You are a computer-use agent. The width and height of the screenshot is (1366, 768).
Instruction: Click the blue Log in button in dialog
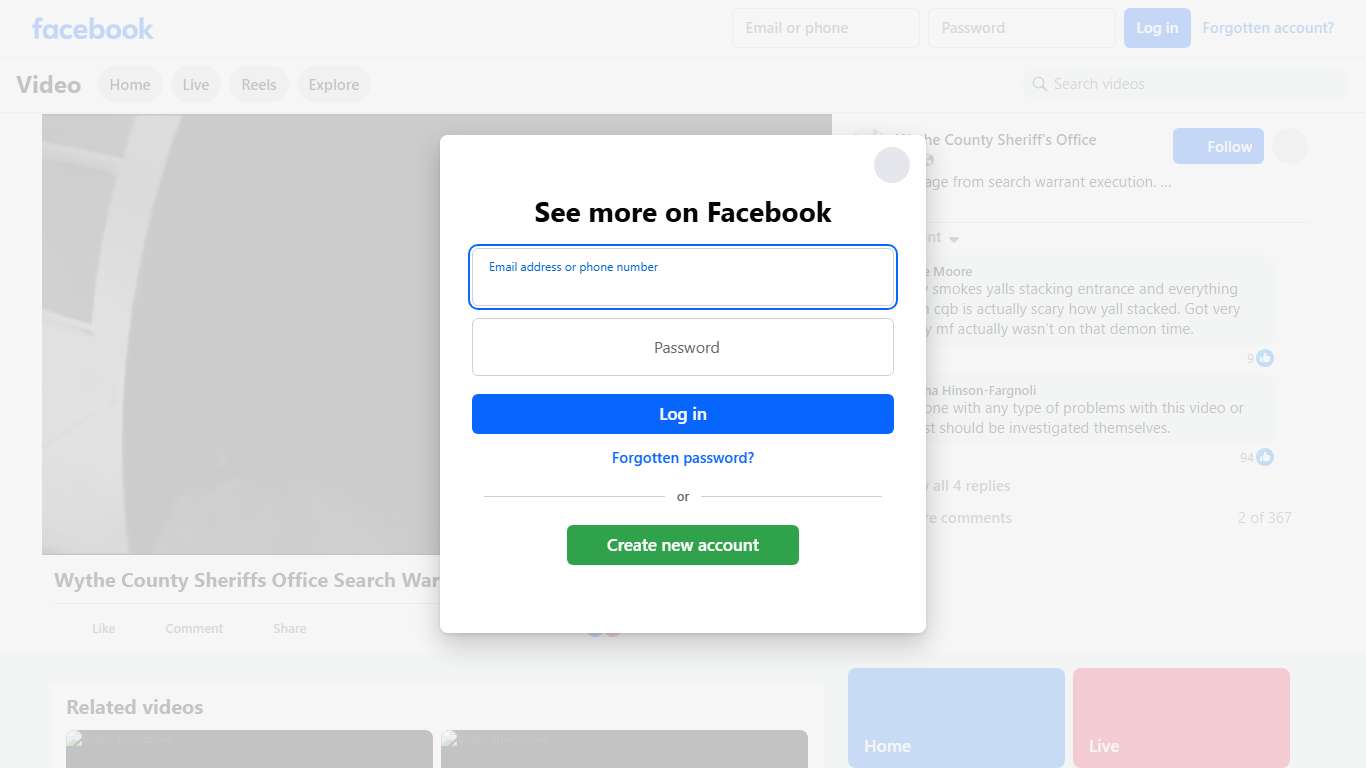(683, 414)
